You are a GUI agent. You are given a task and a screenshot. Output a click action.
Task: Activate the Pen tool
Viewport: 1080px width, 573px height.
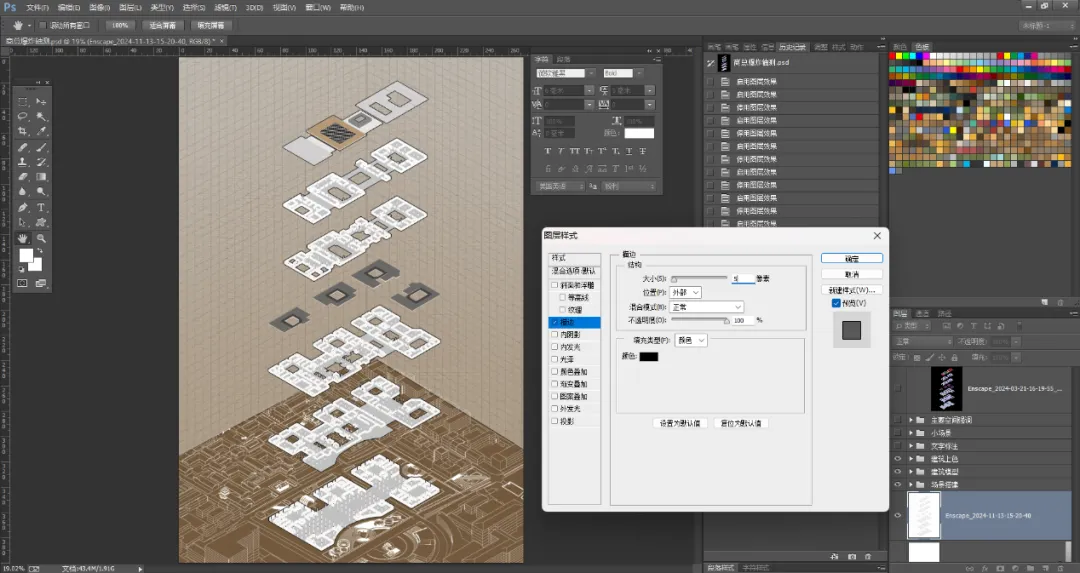click(23, 207)
